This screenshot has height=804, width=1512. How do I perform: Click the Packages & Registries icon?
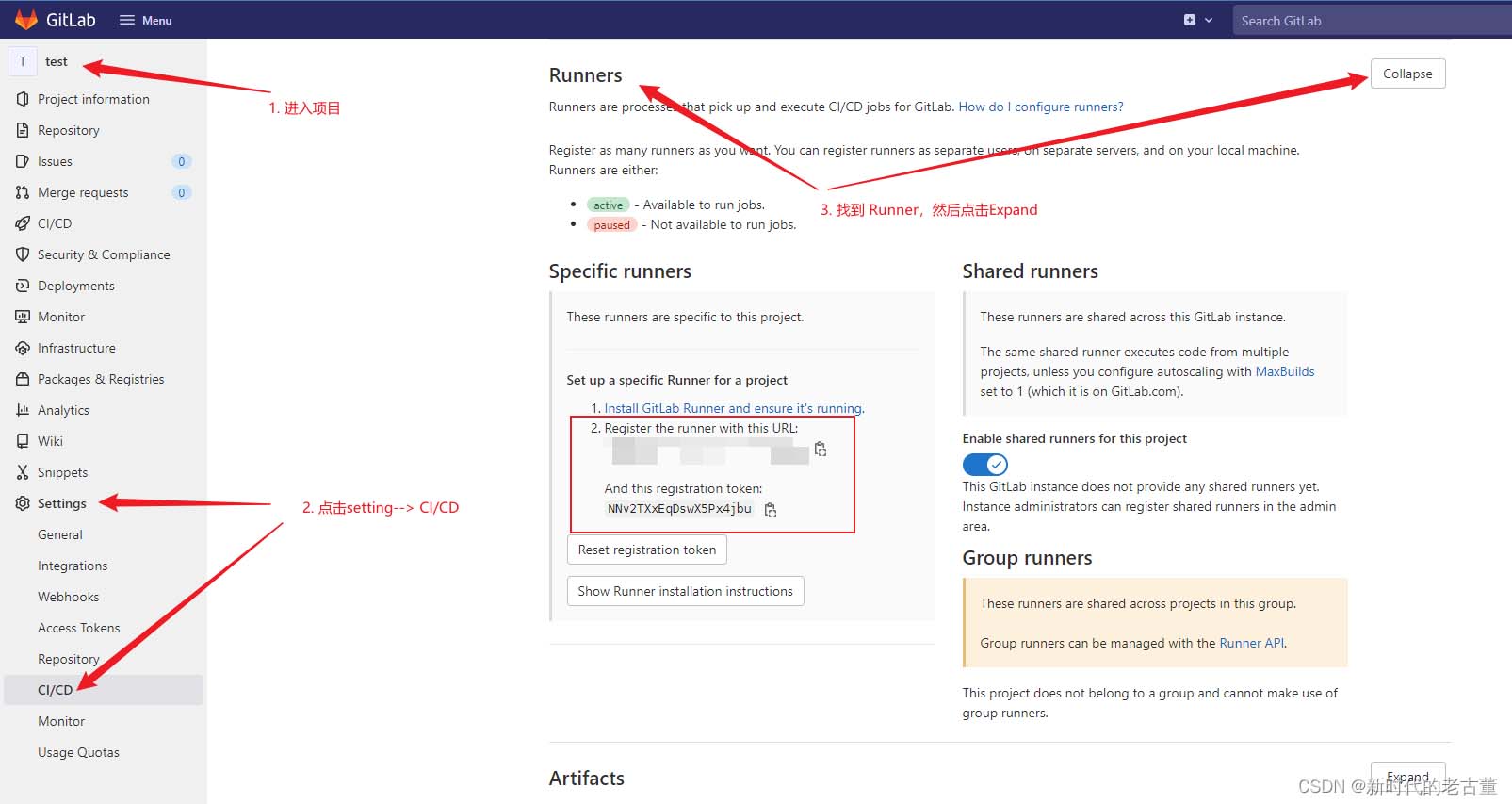23,379
